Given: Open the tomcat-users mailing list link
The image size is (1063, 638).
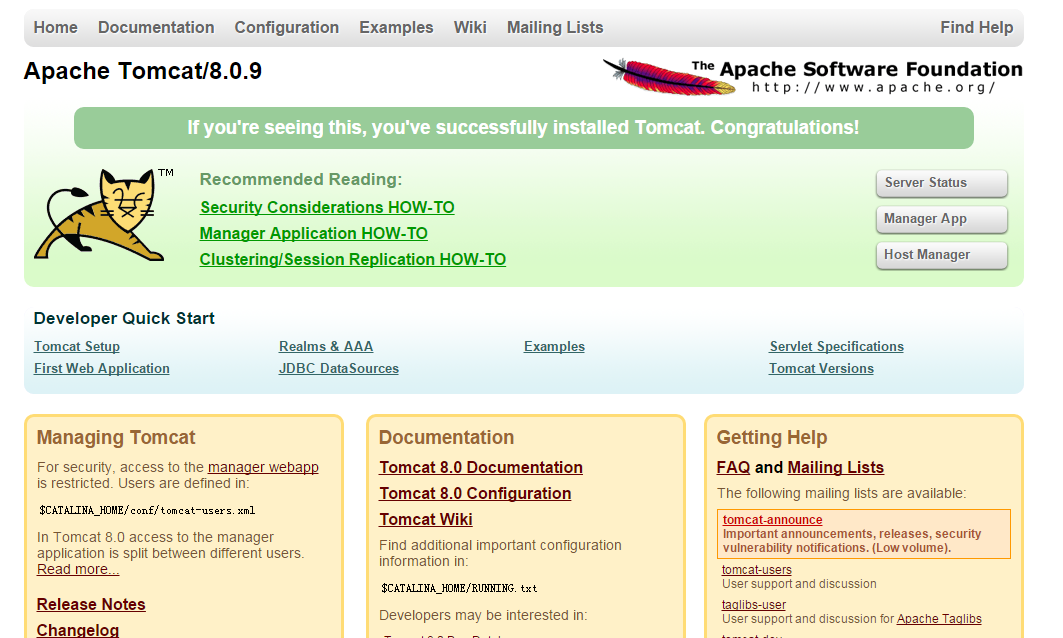Looking at the screenshot, I should pos(757,570).
